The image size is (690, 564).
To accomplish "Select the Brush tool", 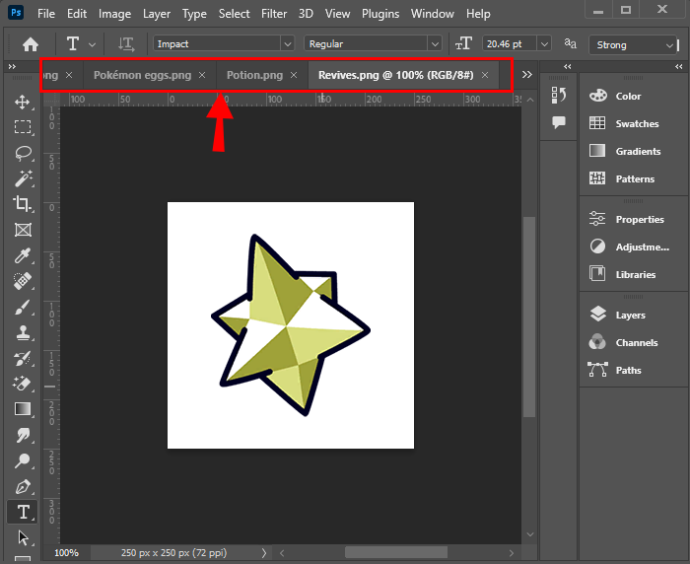I will click(x=23, y=307).
